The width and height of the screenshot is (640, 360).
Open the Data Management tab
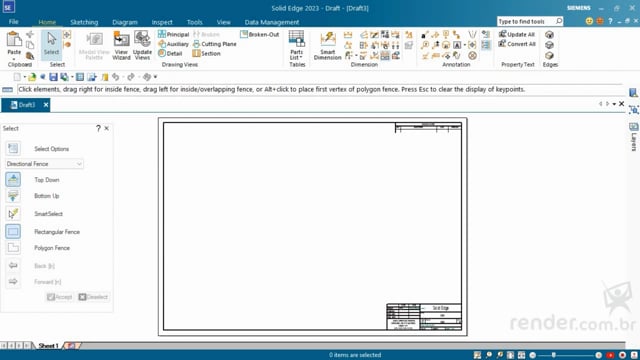(x=272, y=22)
